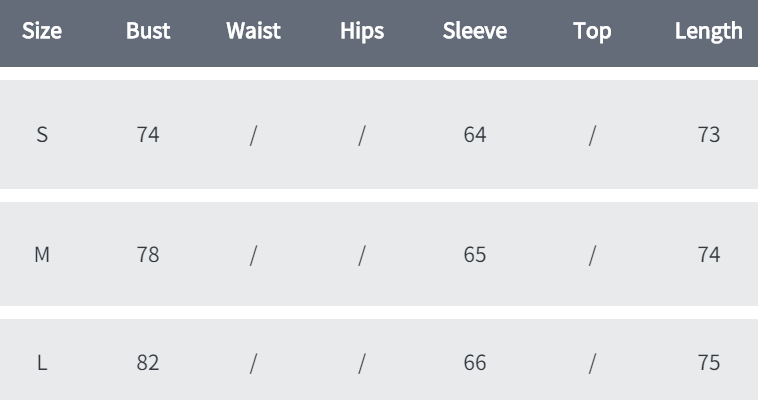Screen dimensions: 758x400
Task: Click bust value 82 in L row
Action: click(148, 363)
